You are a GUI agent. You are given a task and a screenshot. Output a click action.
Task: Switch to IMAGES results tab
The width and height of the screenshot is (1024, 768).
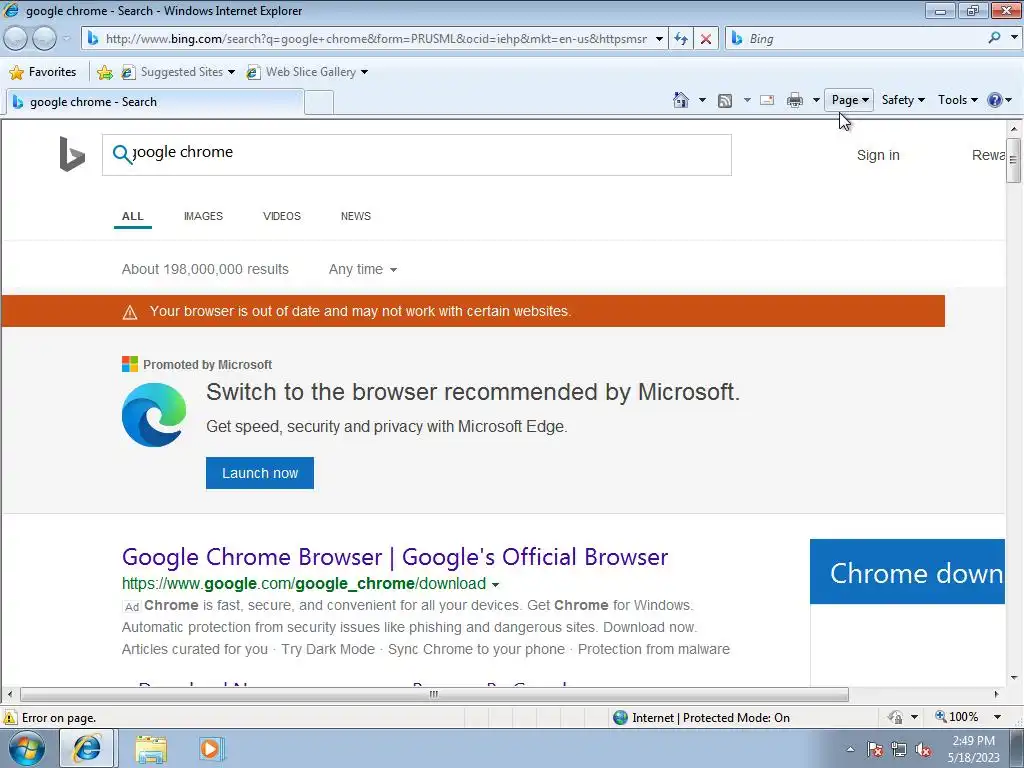(x=203, y=216)
